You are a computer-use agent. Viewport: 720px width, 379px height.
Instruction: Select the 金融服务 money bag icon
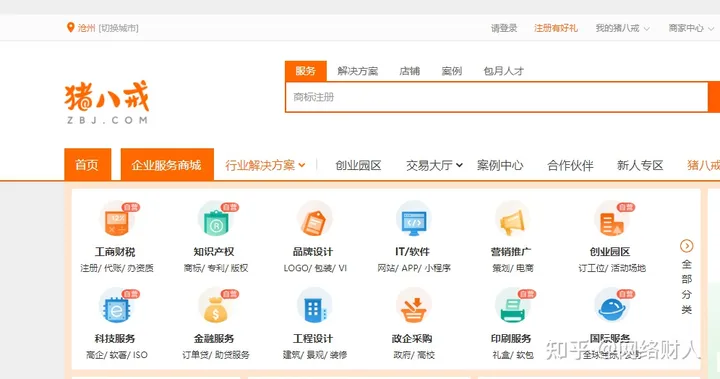[x=215, y=306]
